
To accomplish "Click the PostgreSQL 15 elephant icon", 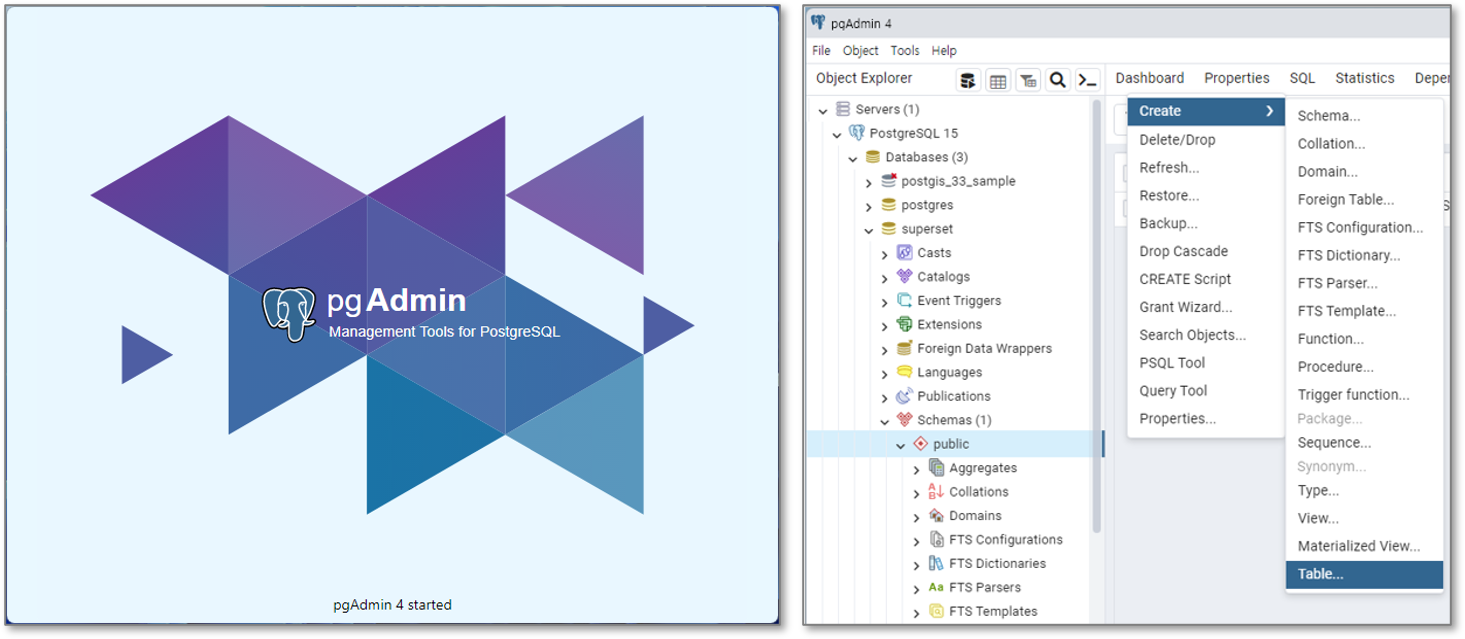I will (x=857, y=133).
